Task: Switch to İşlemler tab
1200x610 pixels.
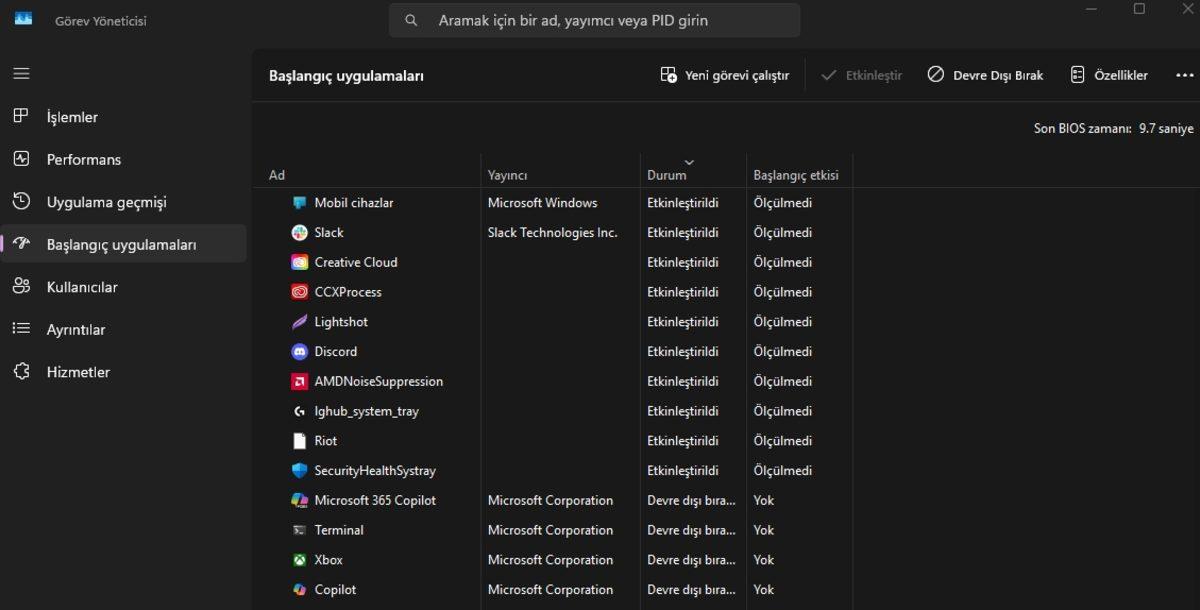Action: [x=72, y=117]
